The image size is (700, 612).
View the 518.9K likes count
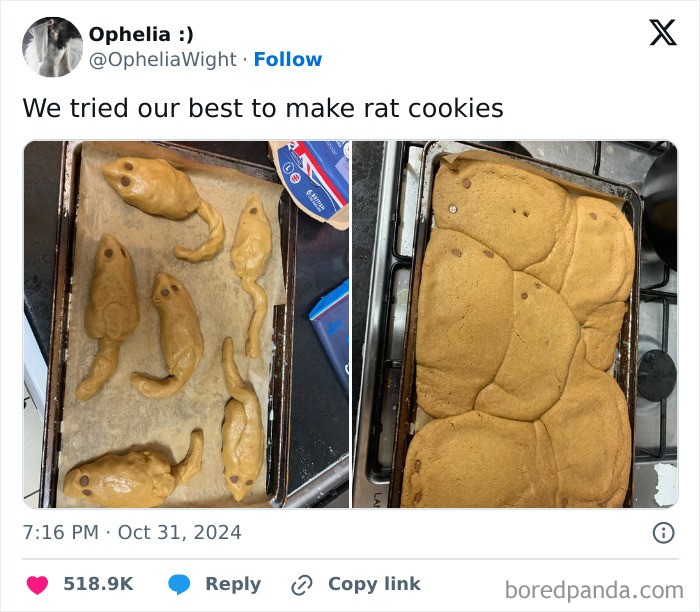pyautogui.click(x=98, y=584)
